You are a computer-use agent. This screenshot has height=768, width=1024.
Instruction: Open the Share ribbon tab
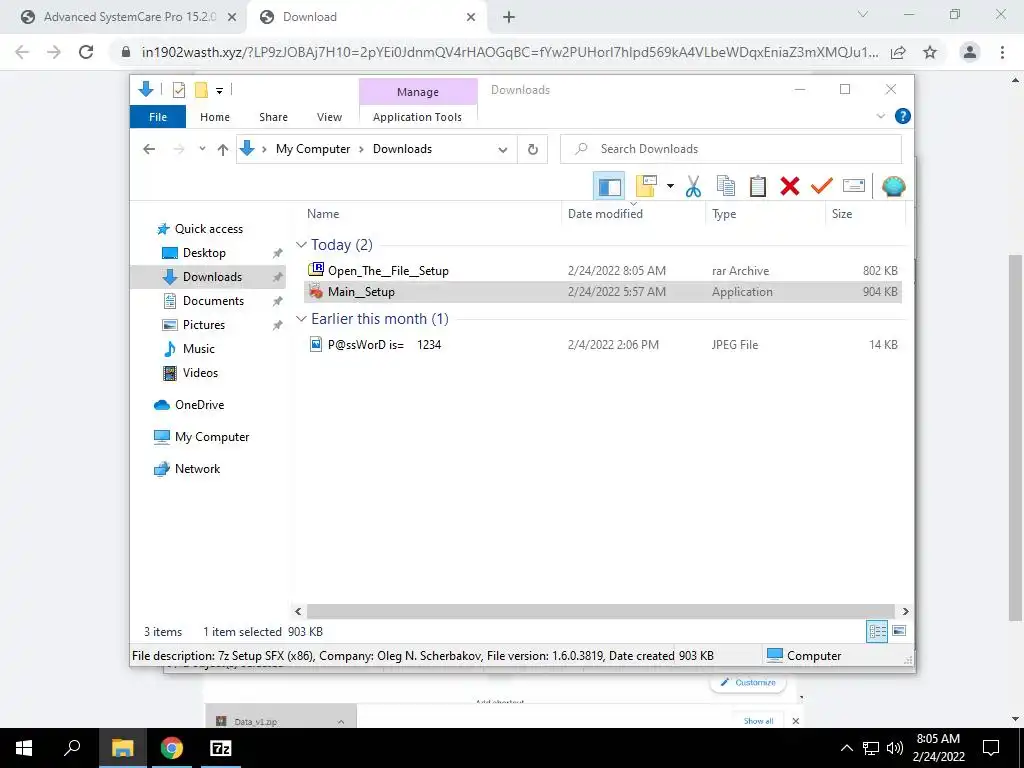coord(273,117)
